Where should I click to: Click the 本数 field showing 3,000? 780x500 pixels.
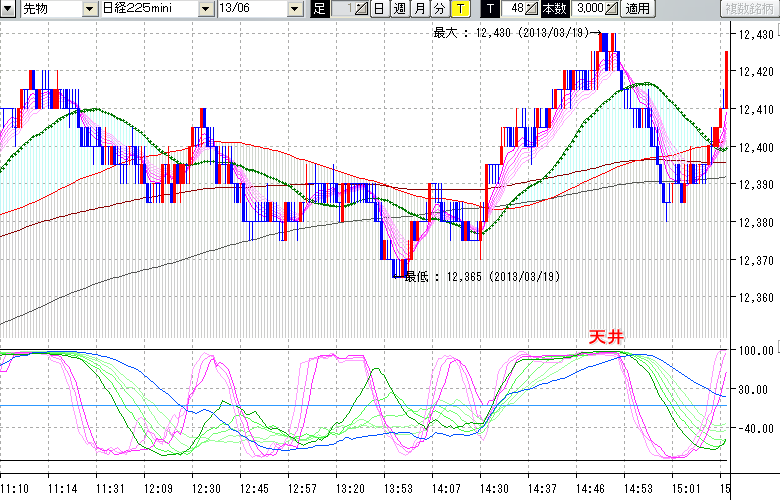[x=587, y=9]
